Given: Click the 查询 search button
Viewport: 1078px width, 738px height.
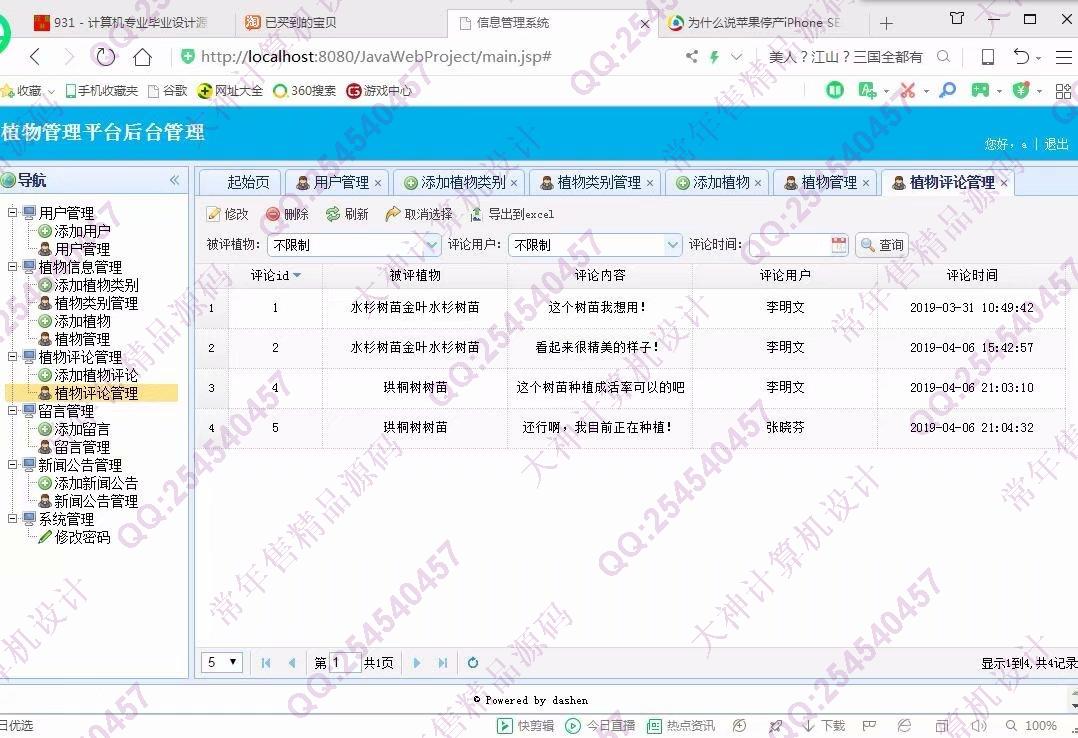Looking at the screenshot, I should 882,245.
